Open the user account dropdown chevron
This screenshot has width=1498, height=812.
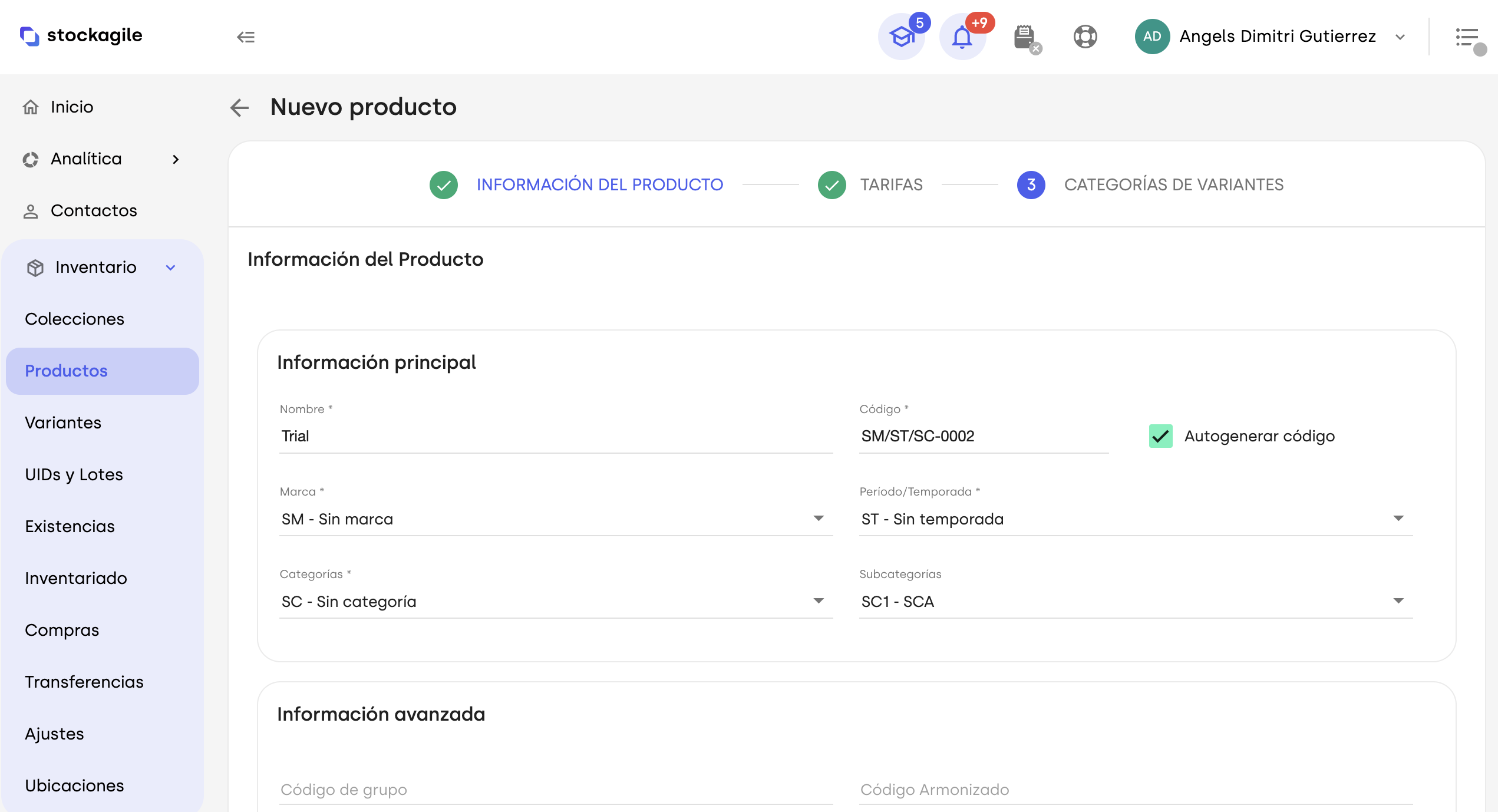click(1400, 37)
